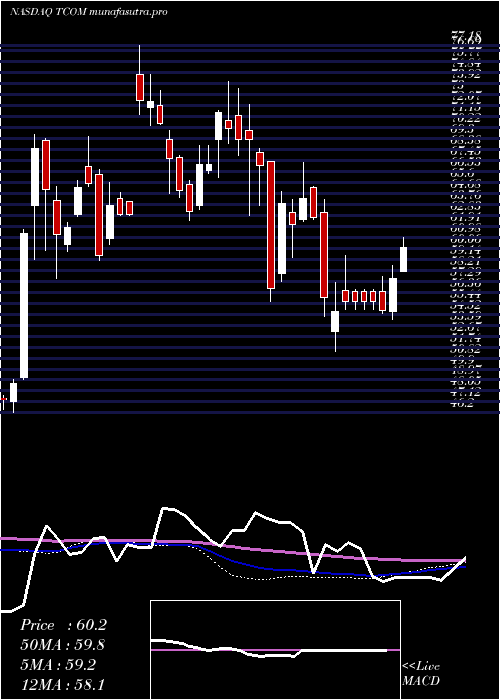The height and width of the screenshot is (700, 500).
Task: Click inside the Live MACD inset chart
Action: 275,650
